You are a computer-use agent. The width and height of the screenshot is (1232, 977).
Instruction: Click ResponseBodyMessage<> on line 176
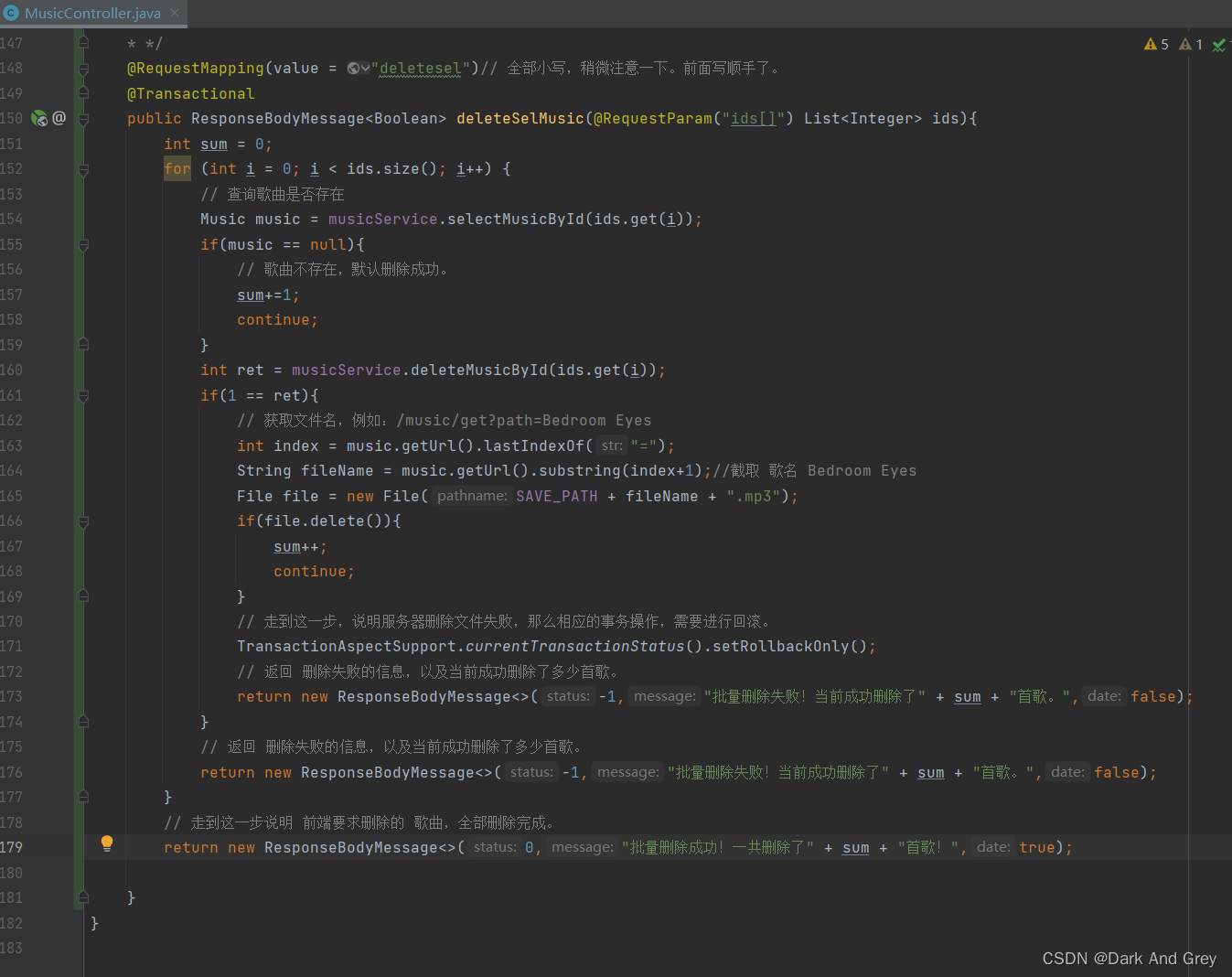[x=397, y=772]
